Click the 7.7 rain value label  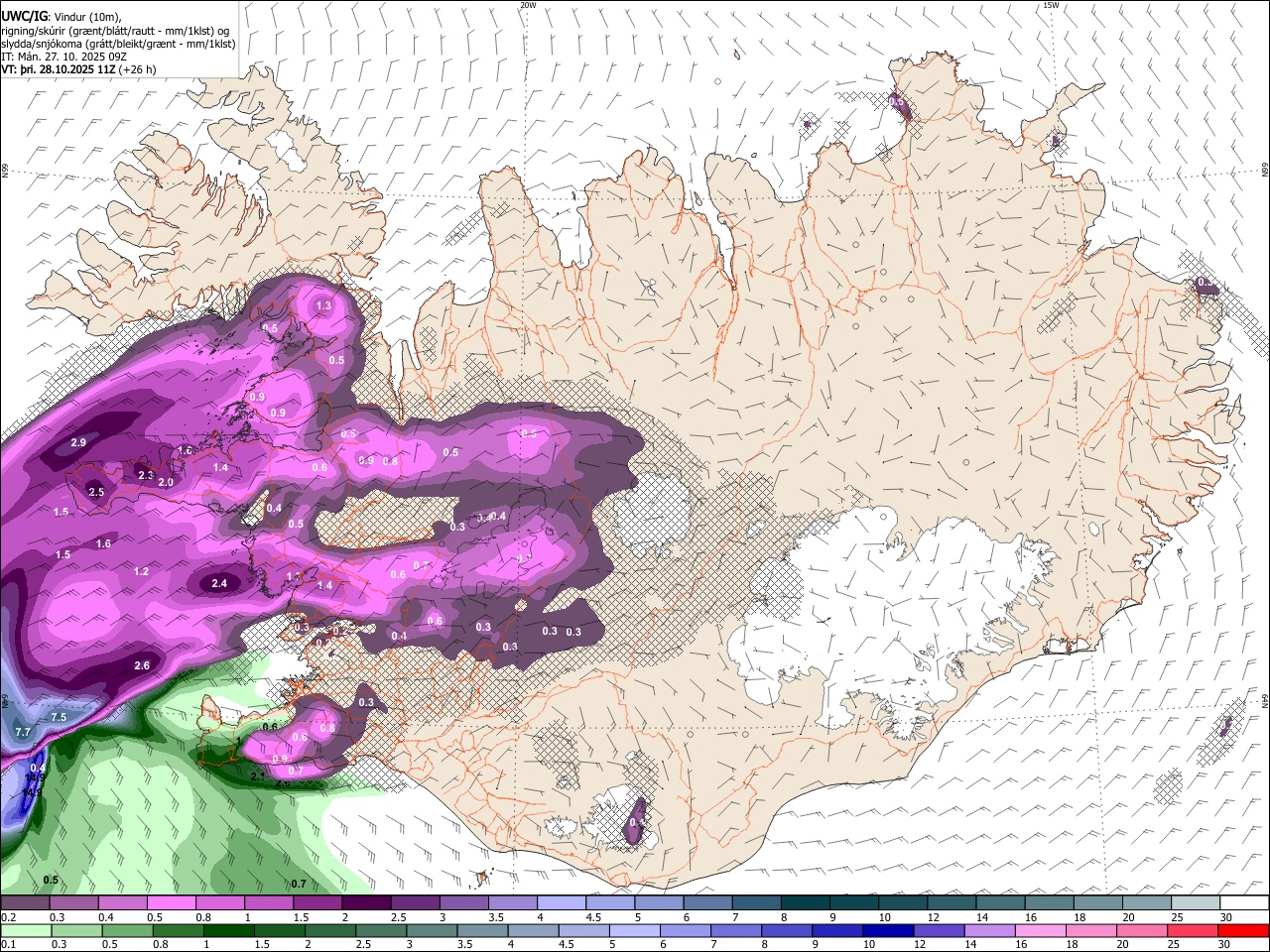[x=24, y=732]
